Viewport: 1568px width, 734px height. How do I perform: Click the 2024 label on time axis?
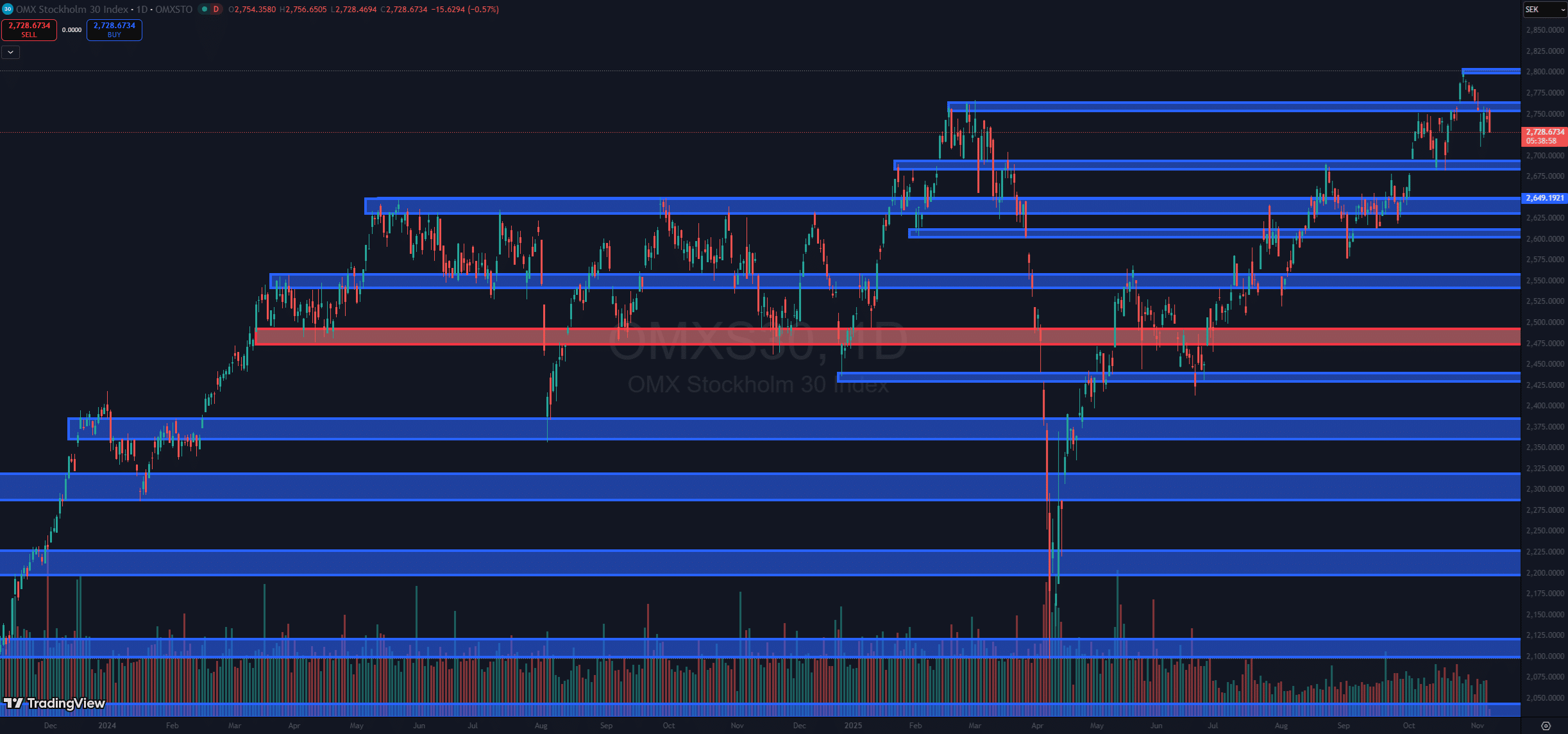[107, 726]
